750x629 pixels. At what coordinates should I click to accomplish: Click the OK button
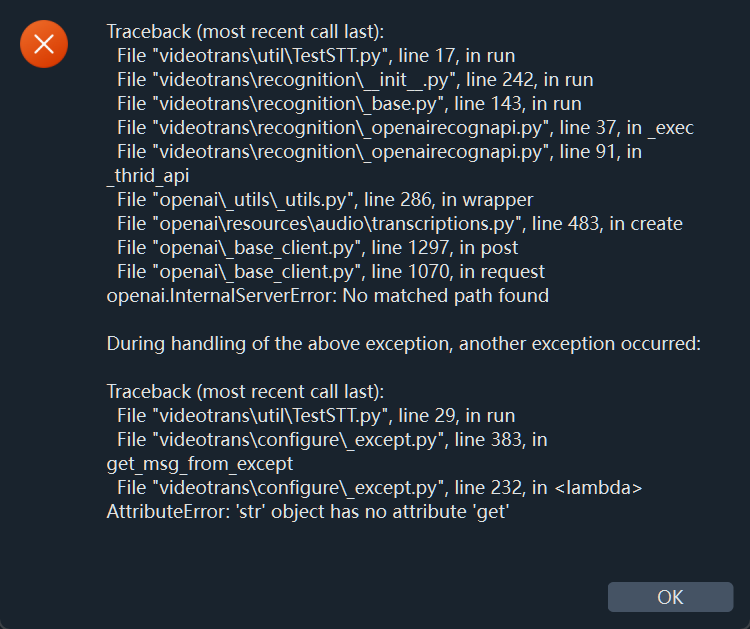point(670,597)
